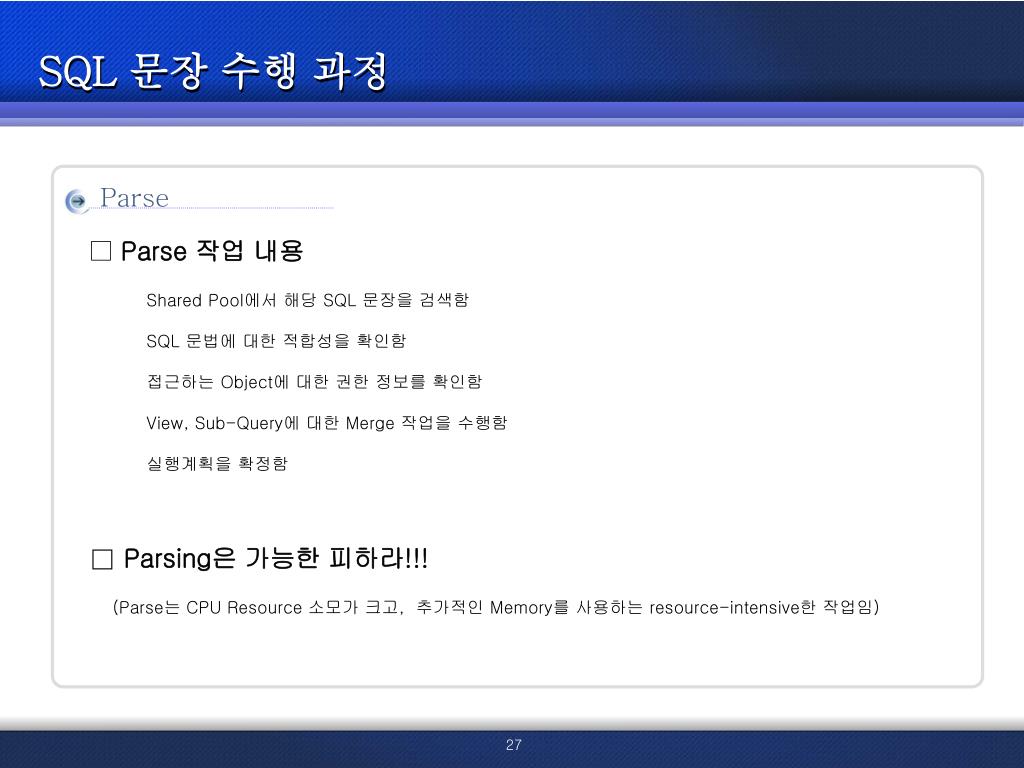The width and height of the screenshot is (1024, 768).
Task: Select the parenthetical note about CPU Resource
Action: [x=496, y=607]
